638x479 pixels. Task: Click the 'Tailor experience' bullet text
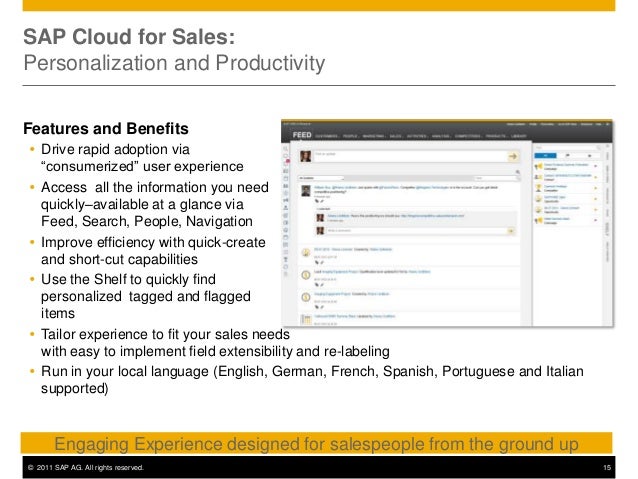[x=215, y=343]
